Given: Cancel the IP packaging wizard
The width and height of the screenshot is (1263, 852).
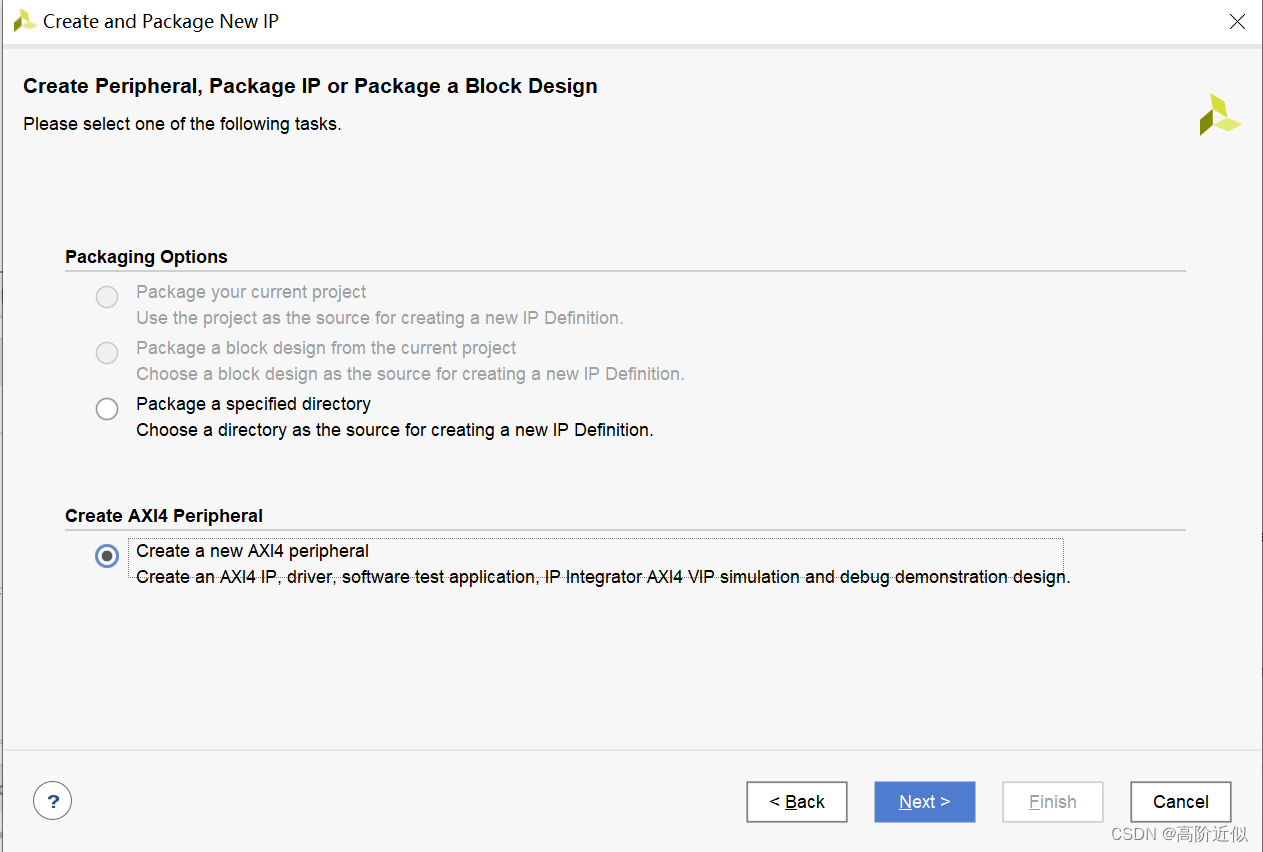Looking at the screenshot, I should (1180, 802).
